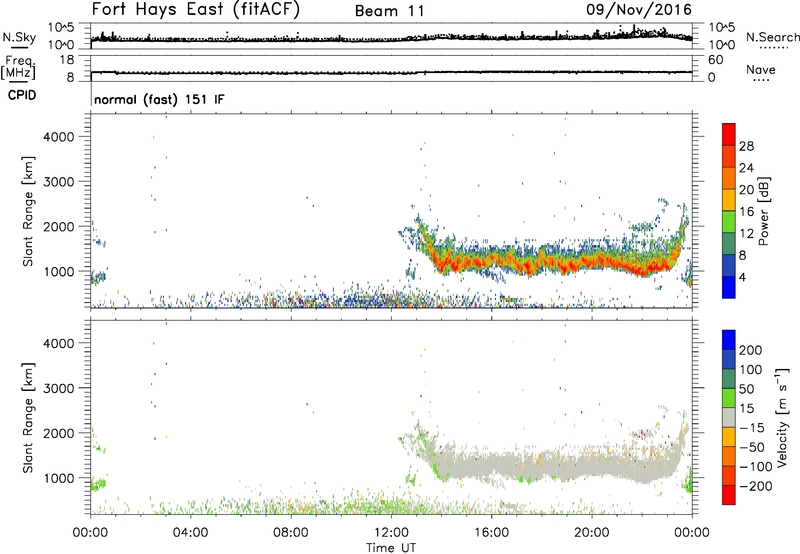Pick the red bottom segment of the velocity colorbar
The width and height of the screenshot is (800, 554).
[729, 495]
